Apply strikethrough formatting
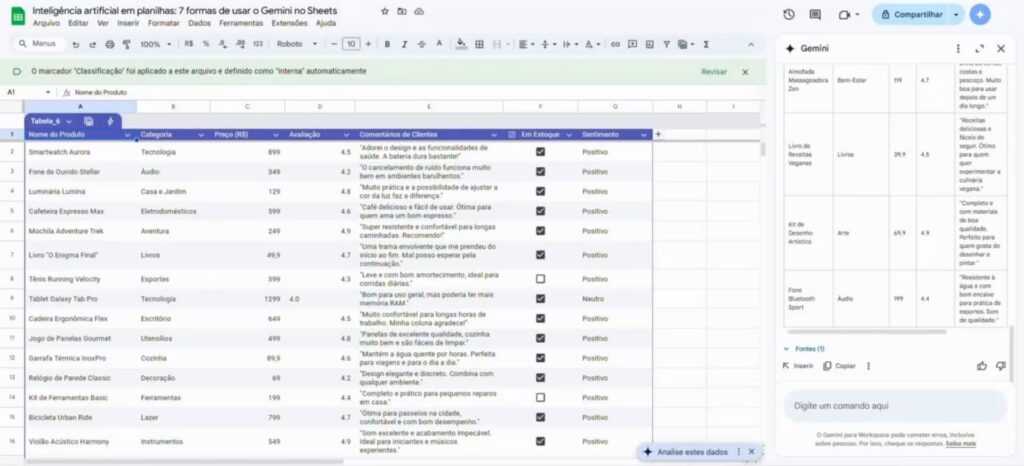 click(421, 44)
